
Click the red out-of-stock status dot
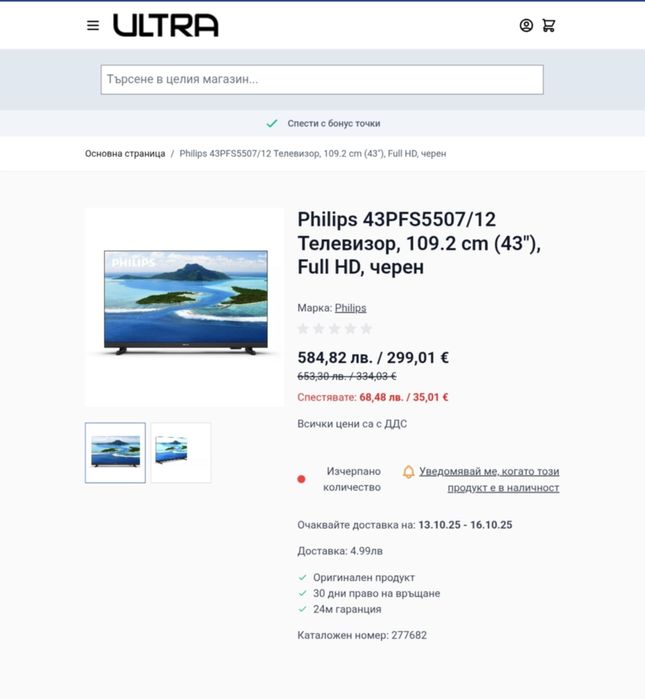pyautogui.click(x=301, y=479)
